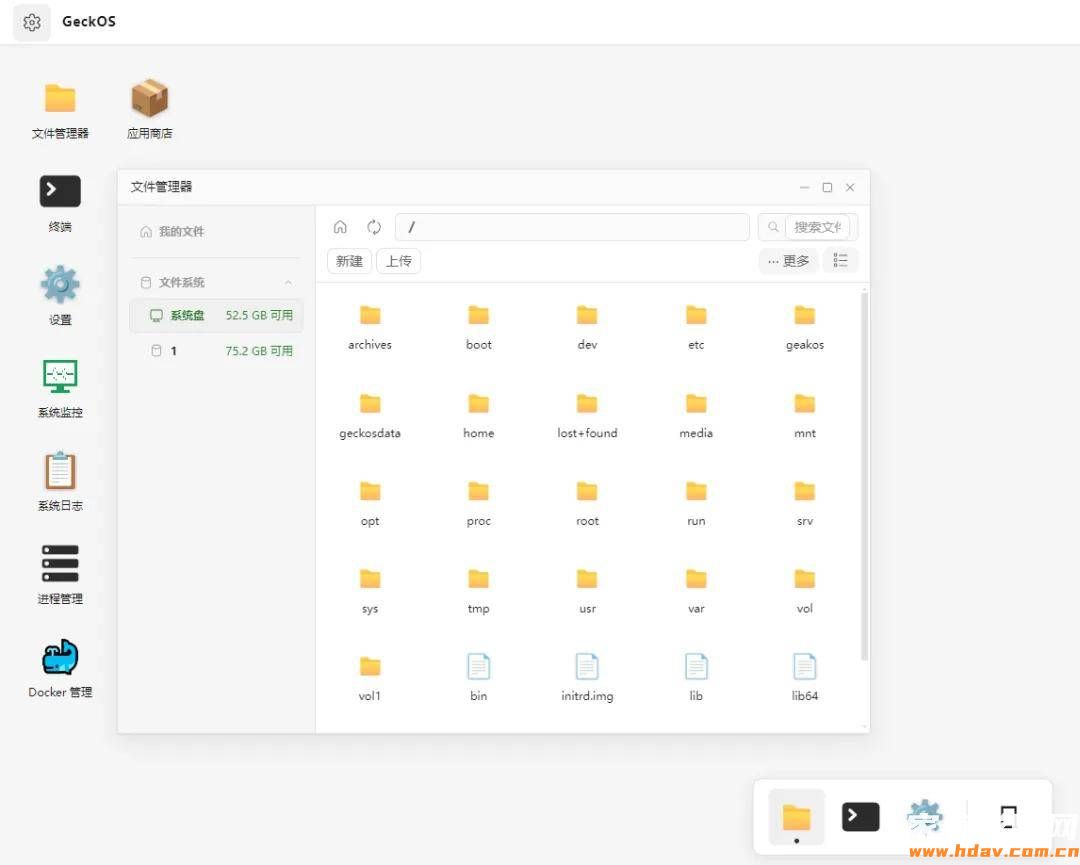Click the GeckOS gear menu button
The width and height of the screenshot is (1080, 865).
[x=32, y=22]
